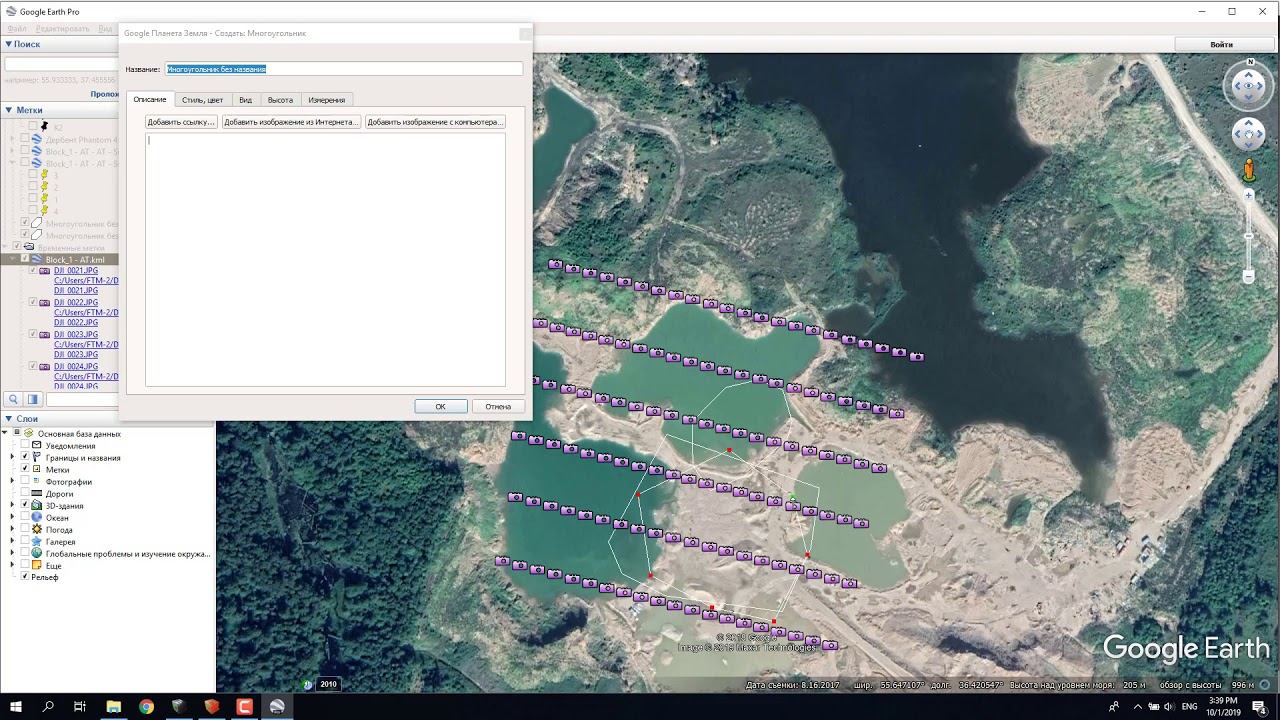
Task: Click the camera icon next to DJI_0021.JPG
Action: click(x=45, y=271)
